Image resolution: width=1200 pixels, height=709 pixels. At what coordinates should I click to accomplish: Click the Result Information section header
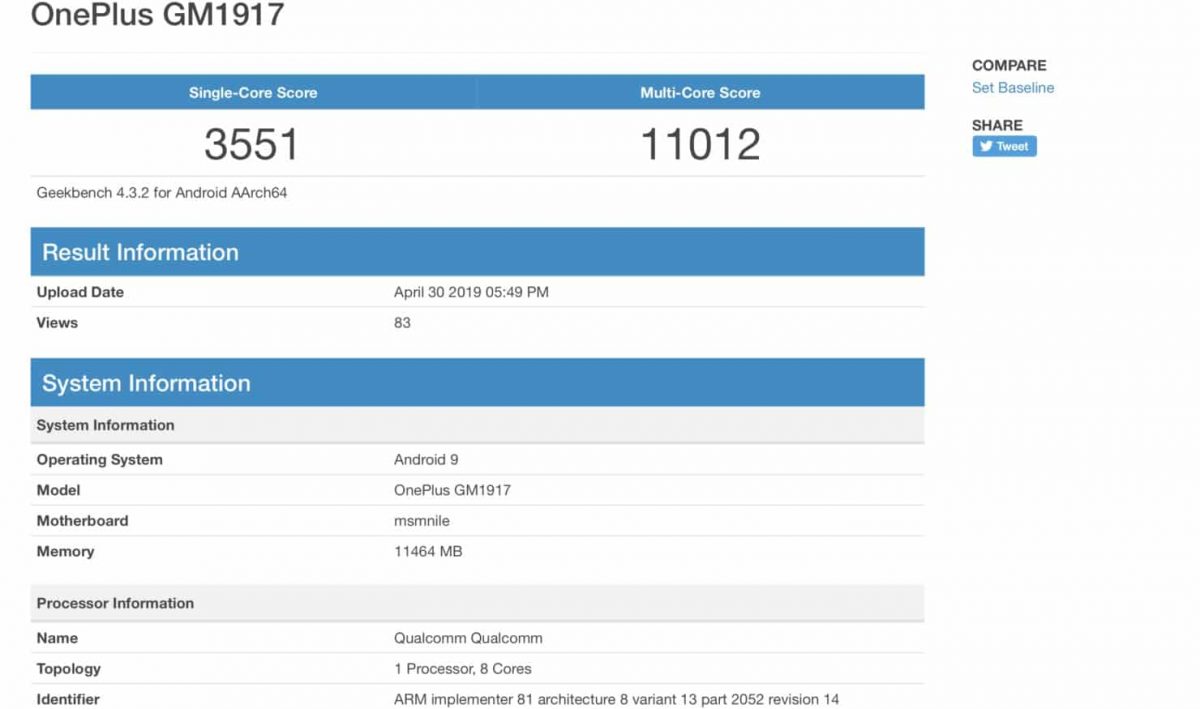coord(140,252)
